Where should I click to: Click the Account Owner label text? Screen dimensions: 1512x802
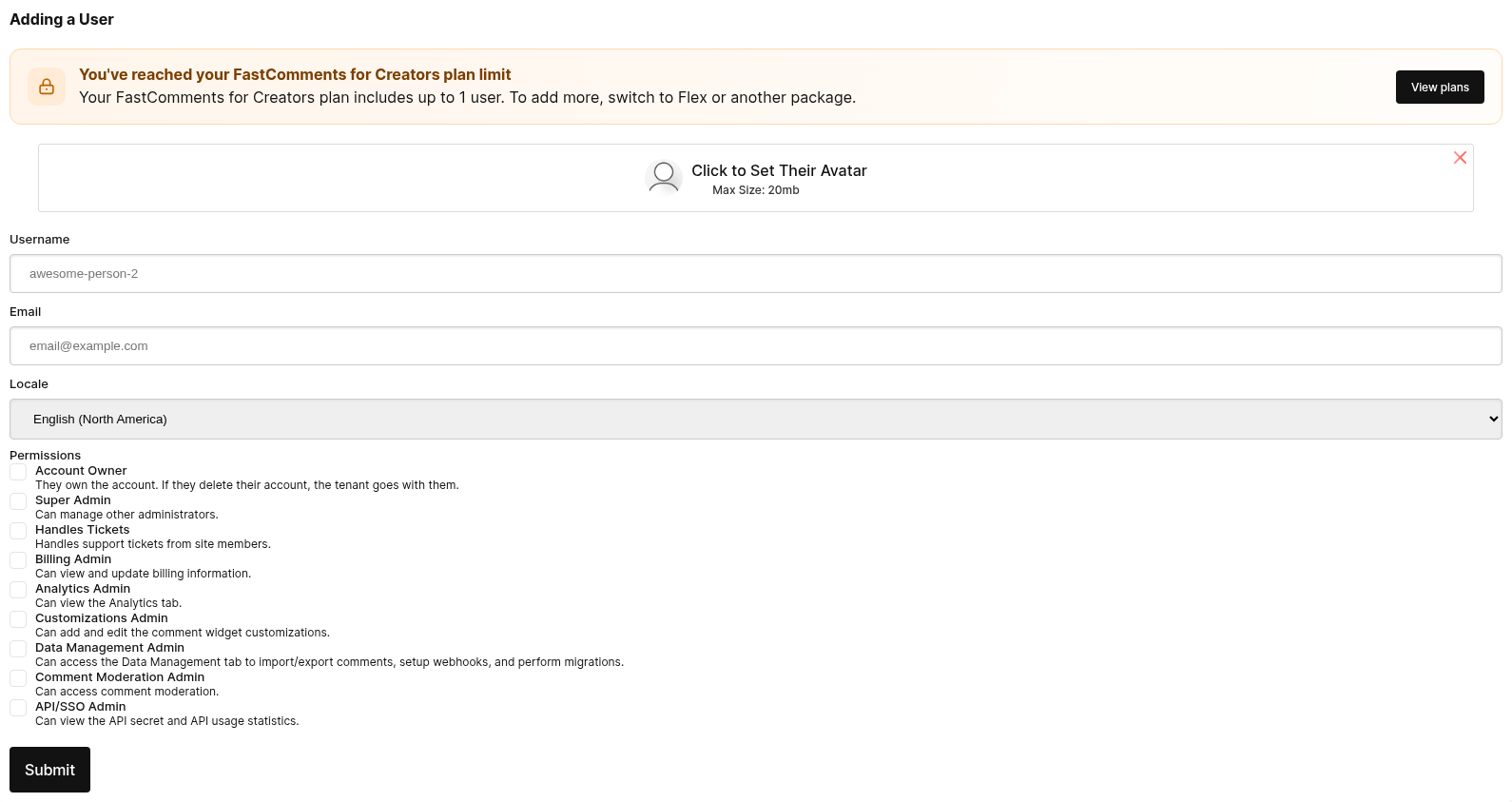(x=81, y=471)
